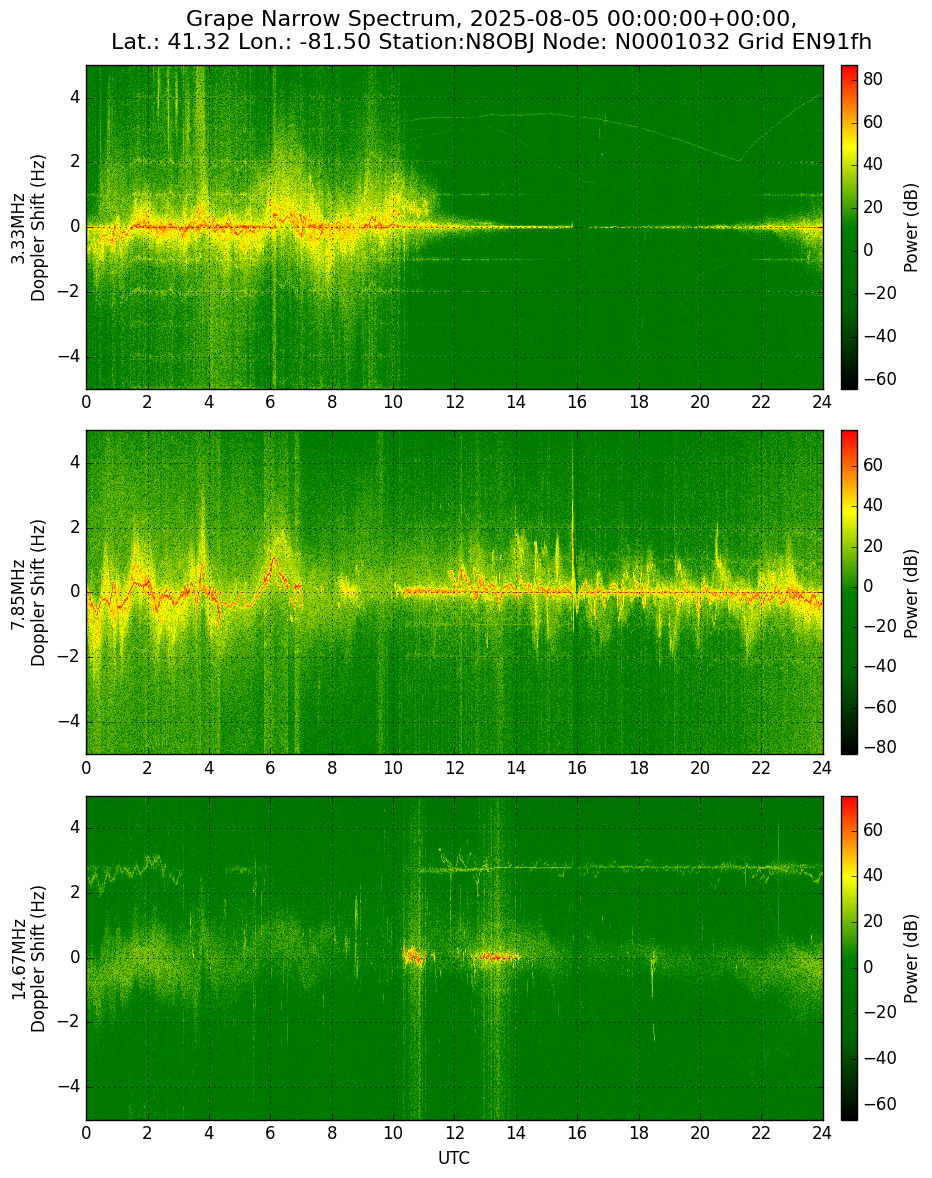Click the middle panel color bar
Image resolution: width=932 pixels, height=1178 pixels.
point(849,592)
